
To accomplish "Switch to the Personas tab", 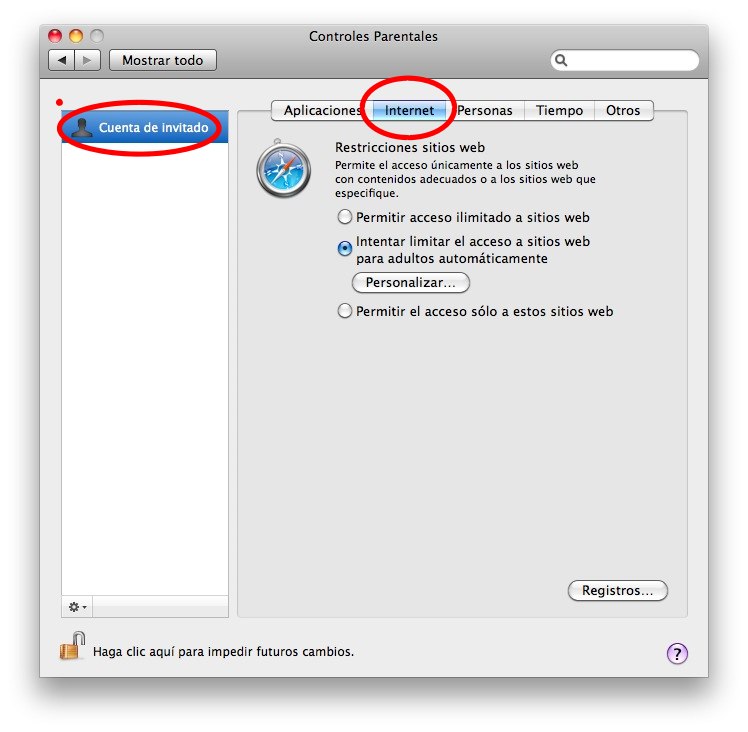I will click(x=485, y=110).
